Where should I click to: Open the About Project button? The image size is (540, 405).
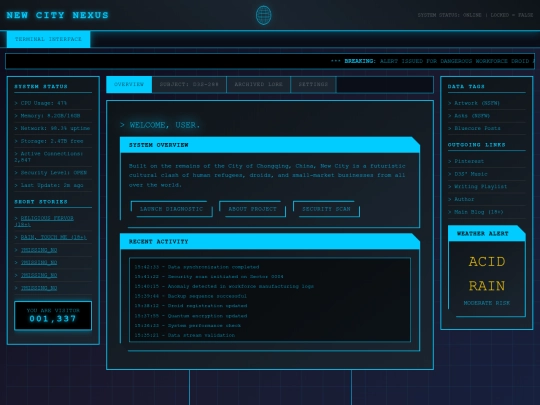252,209
